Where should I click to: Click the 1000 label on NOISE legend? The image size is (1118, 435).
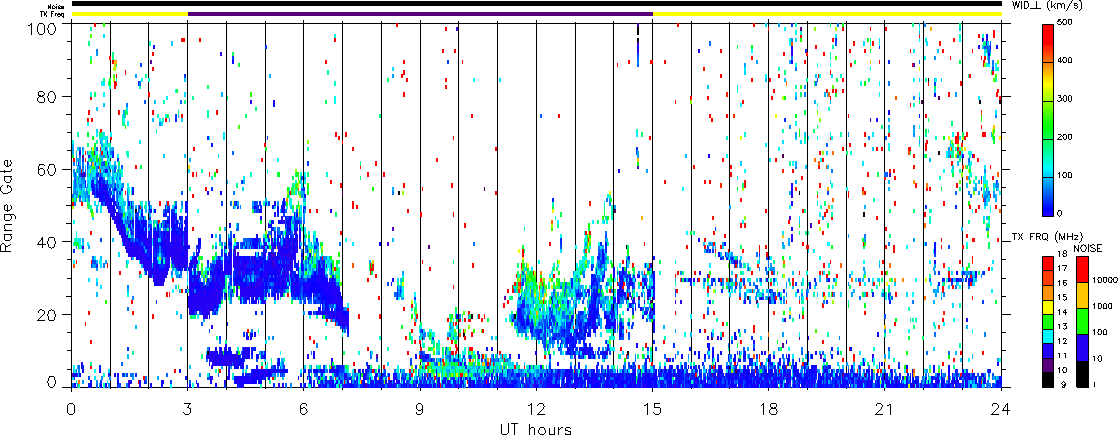1102,306
